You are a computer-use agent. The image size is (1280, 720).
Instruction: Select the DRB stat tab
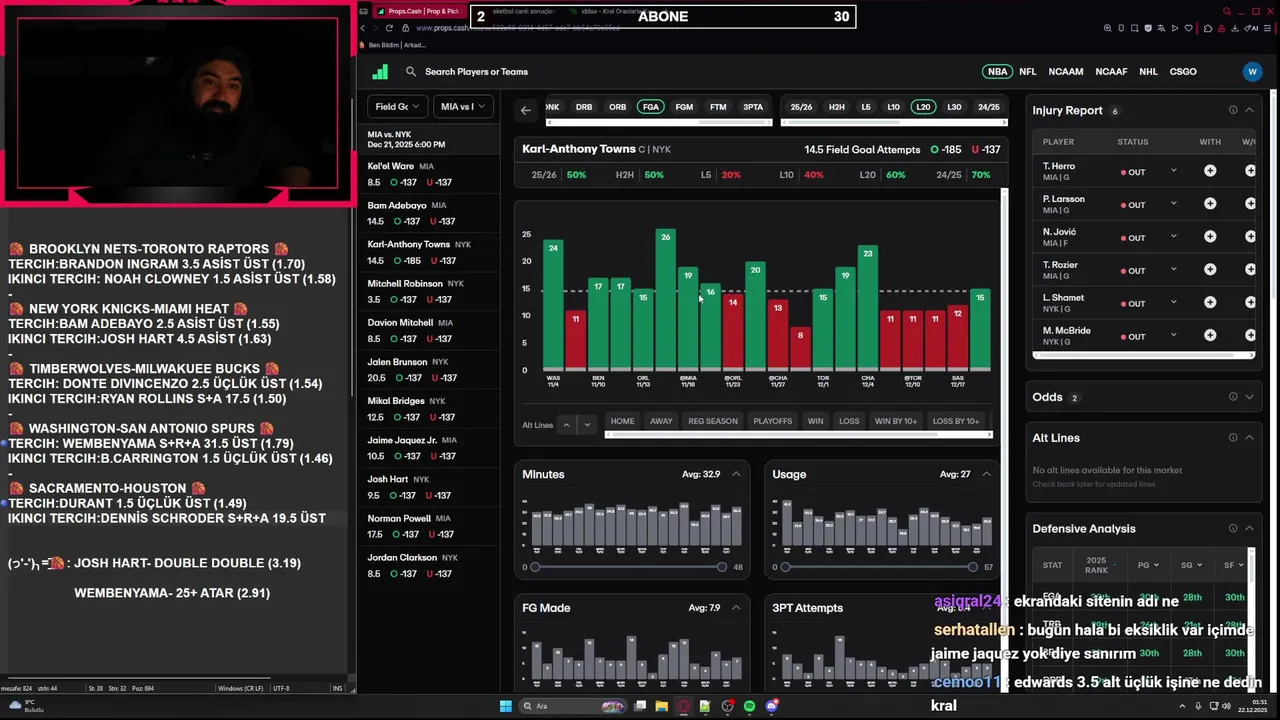point(584,107)
